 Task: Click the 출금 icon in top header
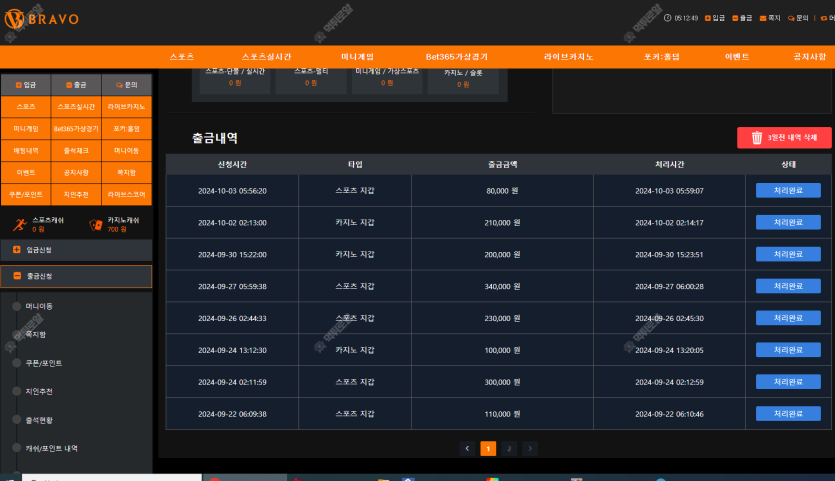tap(735, 18)
